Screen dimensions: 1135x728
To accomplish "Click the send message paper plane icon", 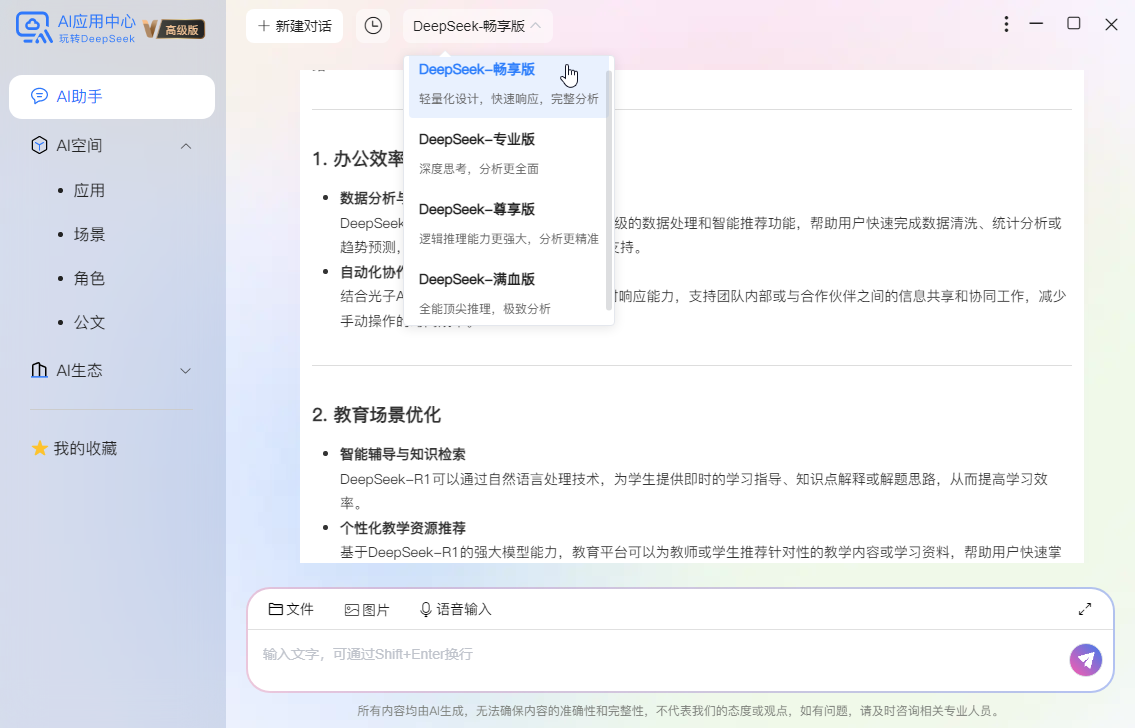I will [x=1085, y=660].
